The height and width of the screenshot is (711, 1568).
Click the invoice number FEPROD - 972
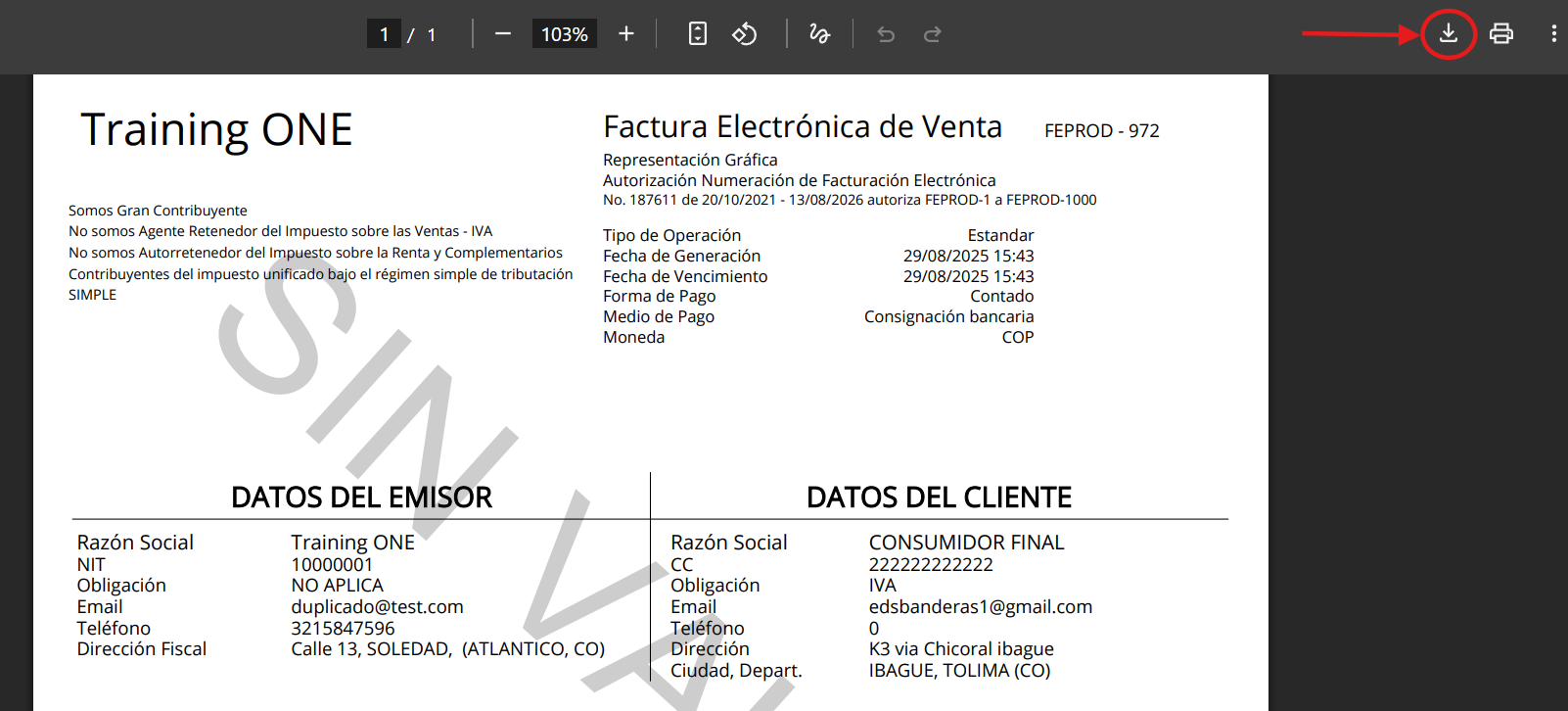click(x=1102, y=131)
